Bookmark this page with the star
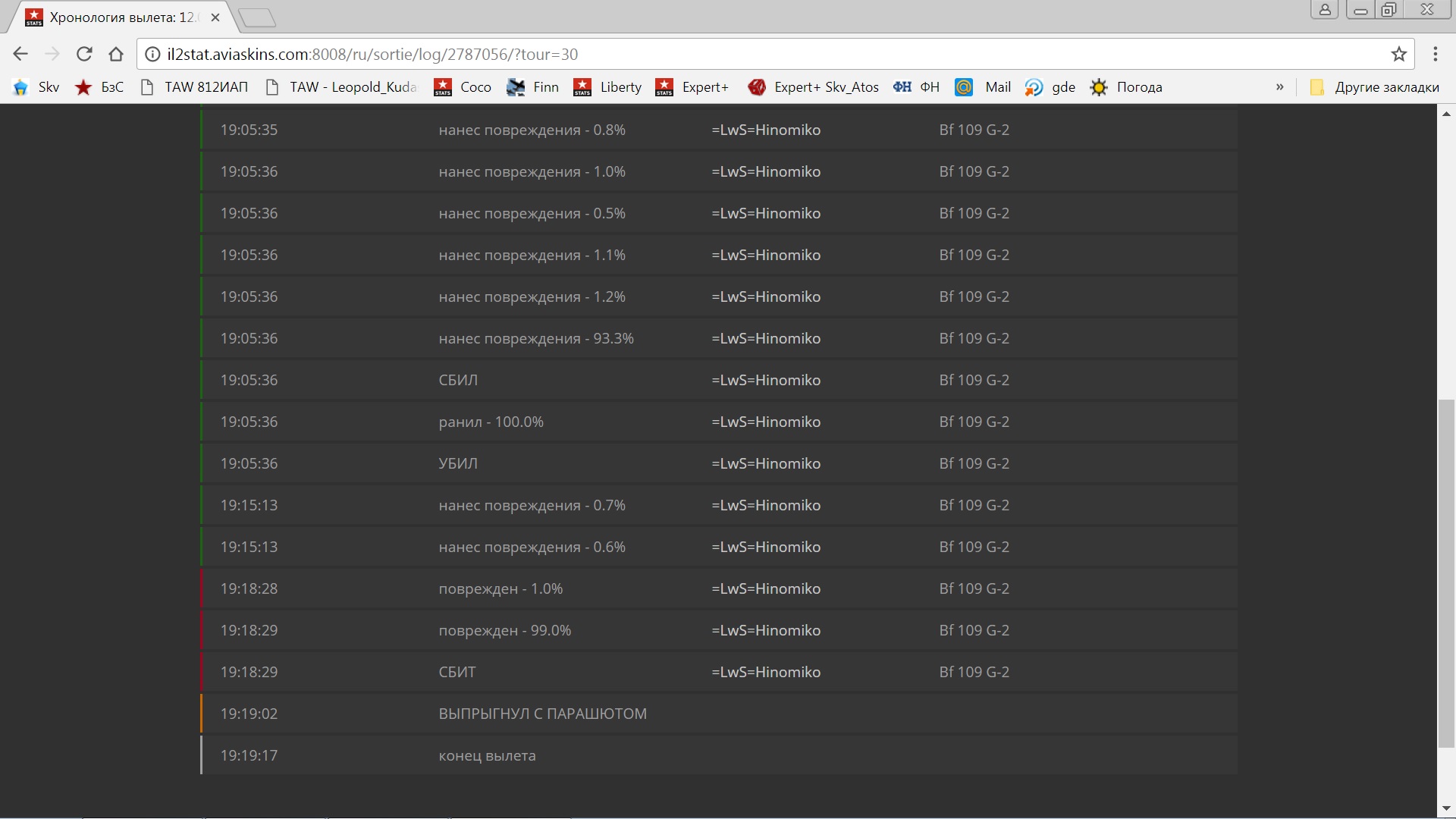1456x819 pixels. [x=1398, y=54]
